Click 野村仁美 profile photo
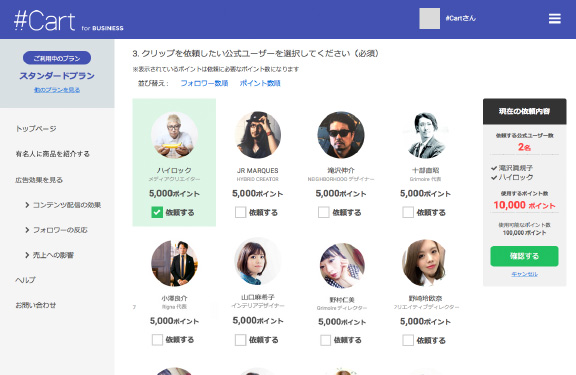Image resolution: width=576 pixels, height=375 pixels. click(342, 265)
